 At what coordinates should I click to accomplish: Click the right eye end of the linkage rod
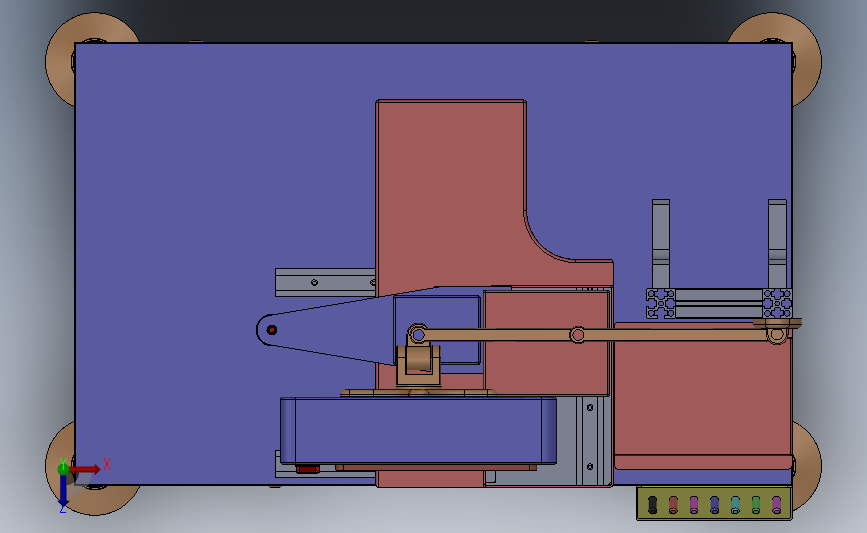click(776, 335)
